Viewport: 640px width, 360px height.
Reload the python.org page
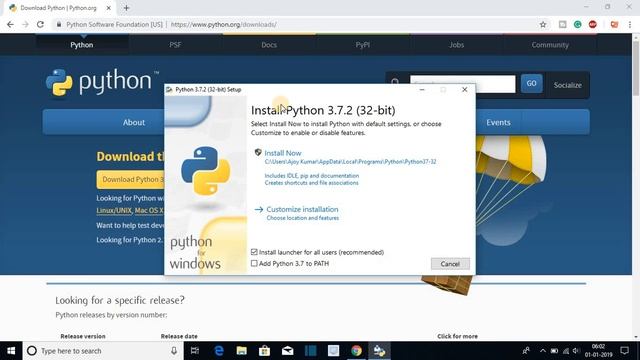40,24
